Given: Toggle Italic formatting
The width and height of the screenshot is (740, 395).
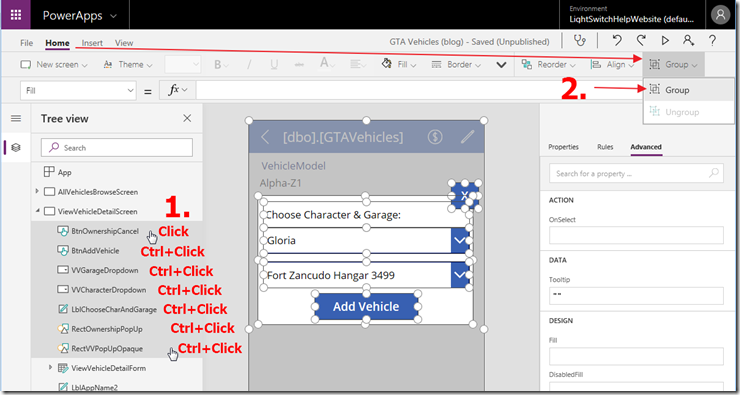Looking at the screenshot, I should 250,65.
